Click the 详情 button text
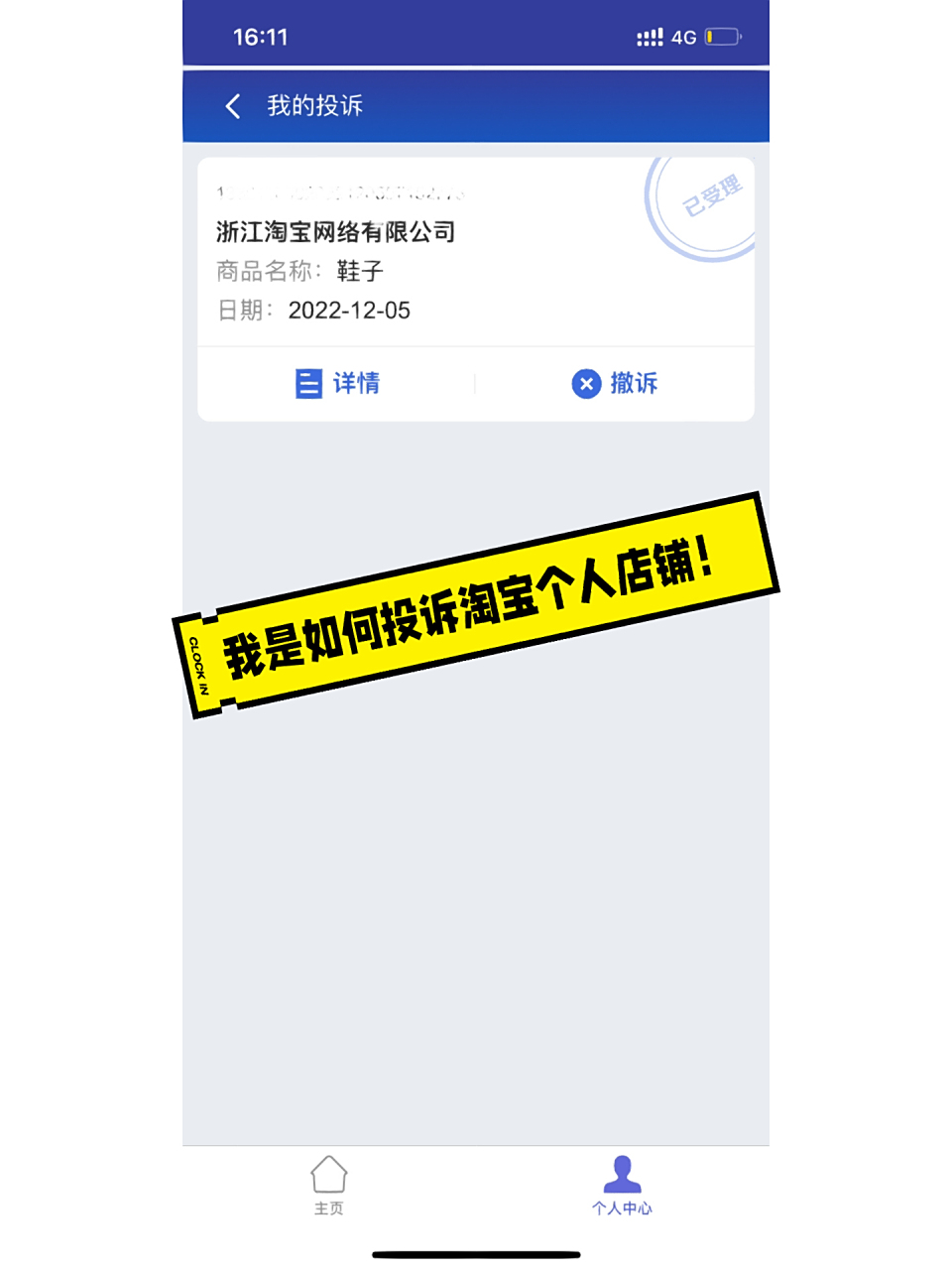The width and height of the screenshot is (952, 1270). click(356, 383)
